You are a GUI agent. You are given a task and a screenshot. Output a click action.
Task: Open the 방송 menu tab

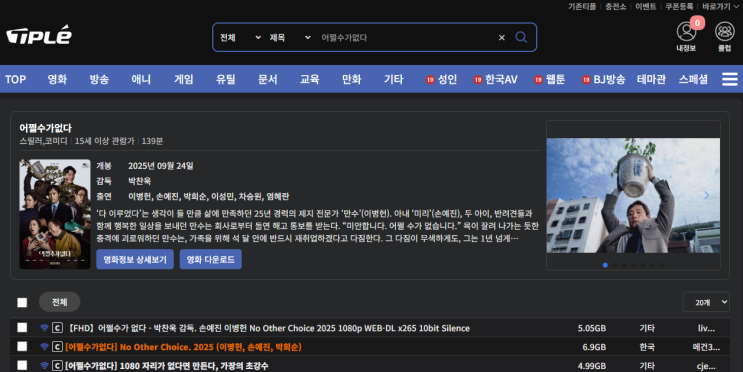(99, 79)
